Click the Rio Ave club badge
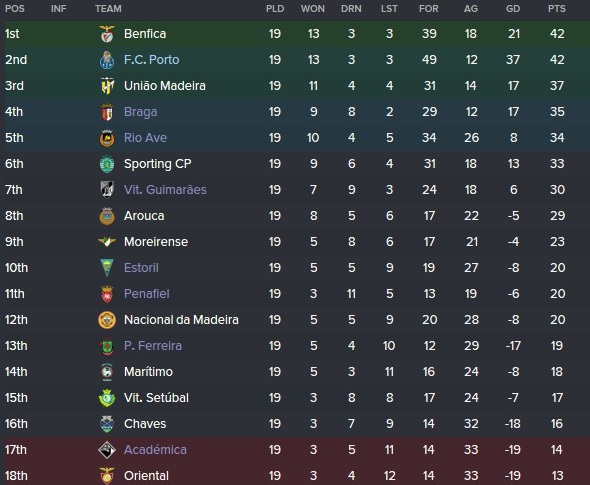590x485 pixels. coord(107,138)
